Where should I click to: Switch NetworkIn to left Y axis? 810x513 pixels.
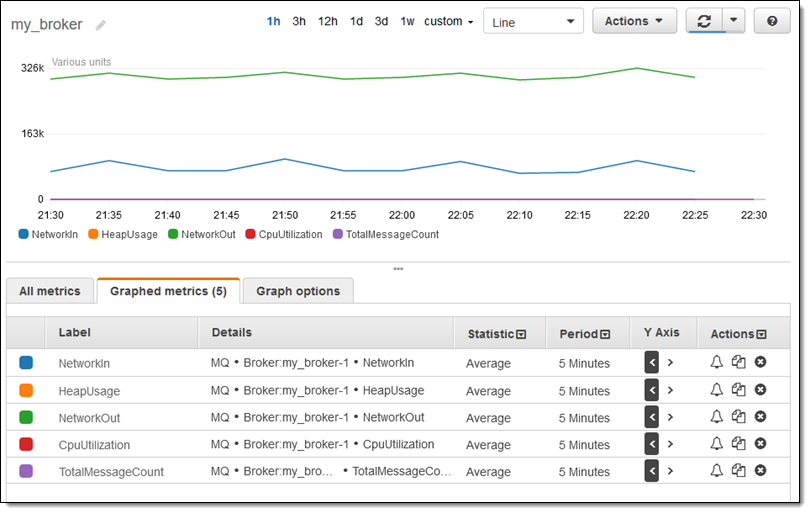coord(652,362)
